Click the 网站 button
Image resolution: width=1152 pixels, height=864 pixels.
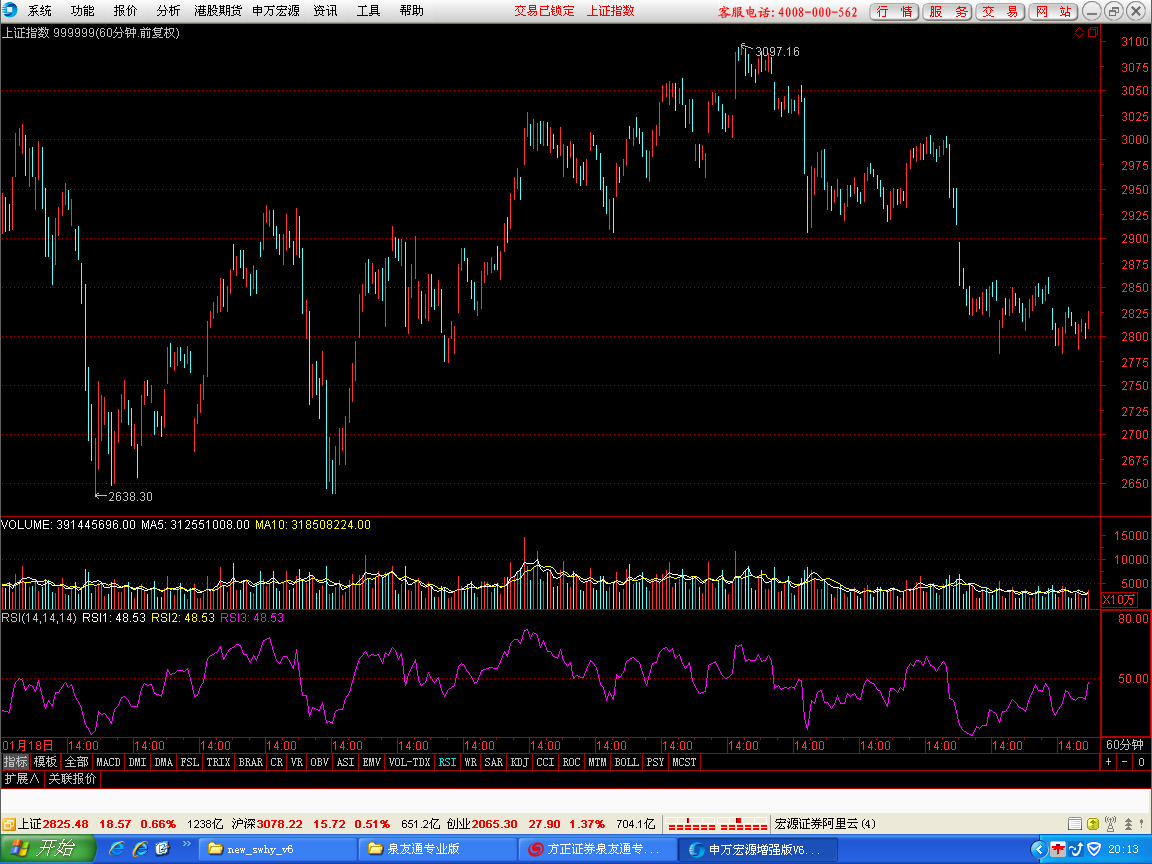(x=1053, y=12)
